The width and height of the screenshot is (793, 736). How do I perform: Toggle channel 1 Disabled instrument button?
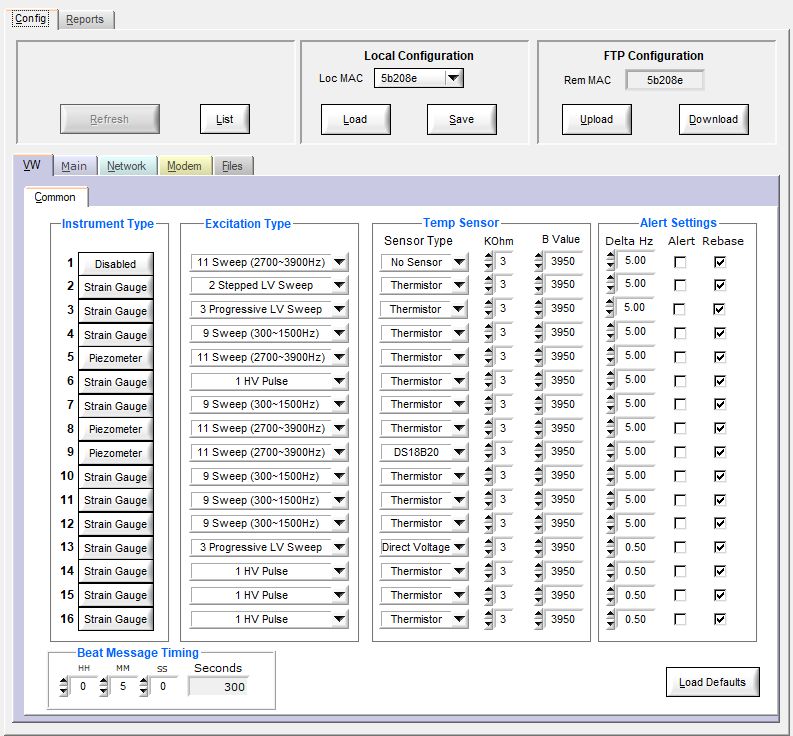click(x=115, y=264)
